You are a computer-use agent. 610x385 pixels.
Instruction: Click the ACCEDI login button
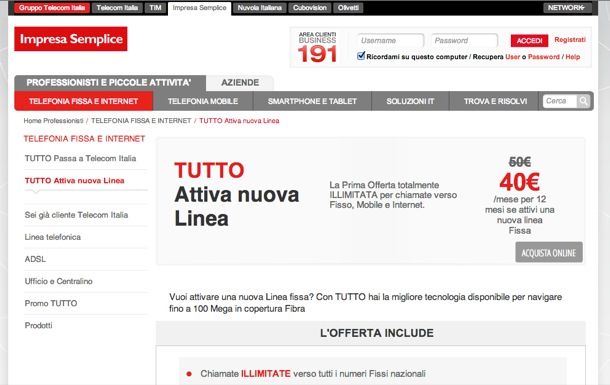click(529, 40)
